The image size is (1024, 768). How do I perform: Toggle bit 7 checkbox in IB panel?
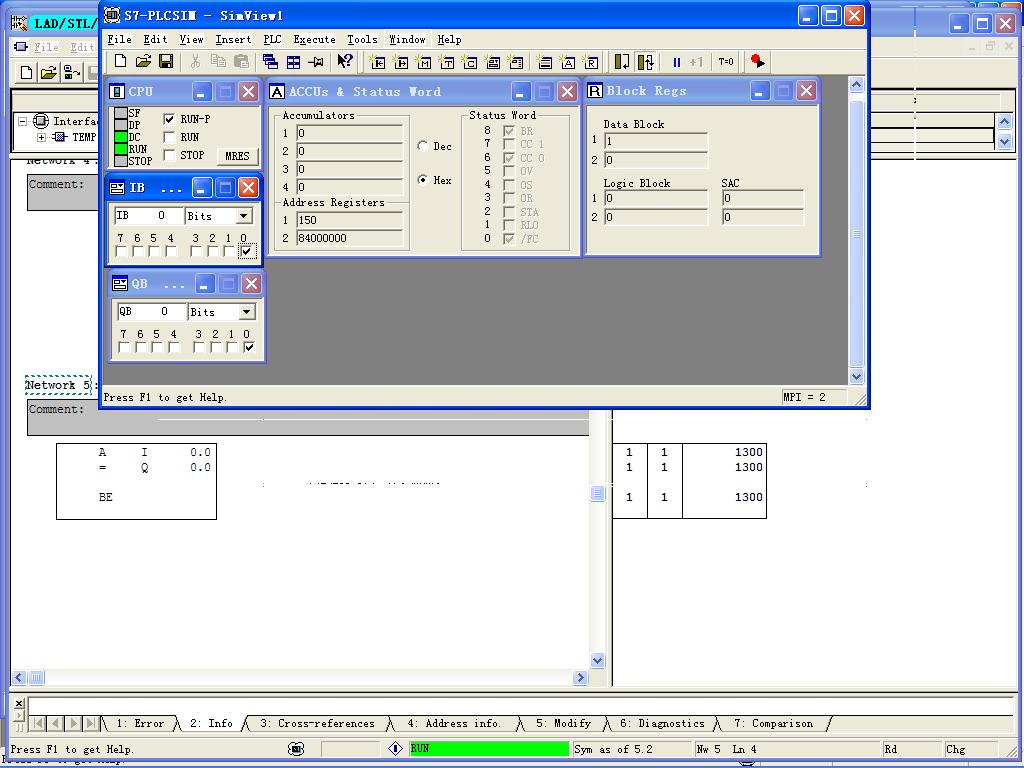[121, 251]
